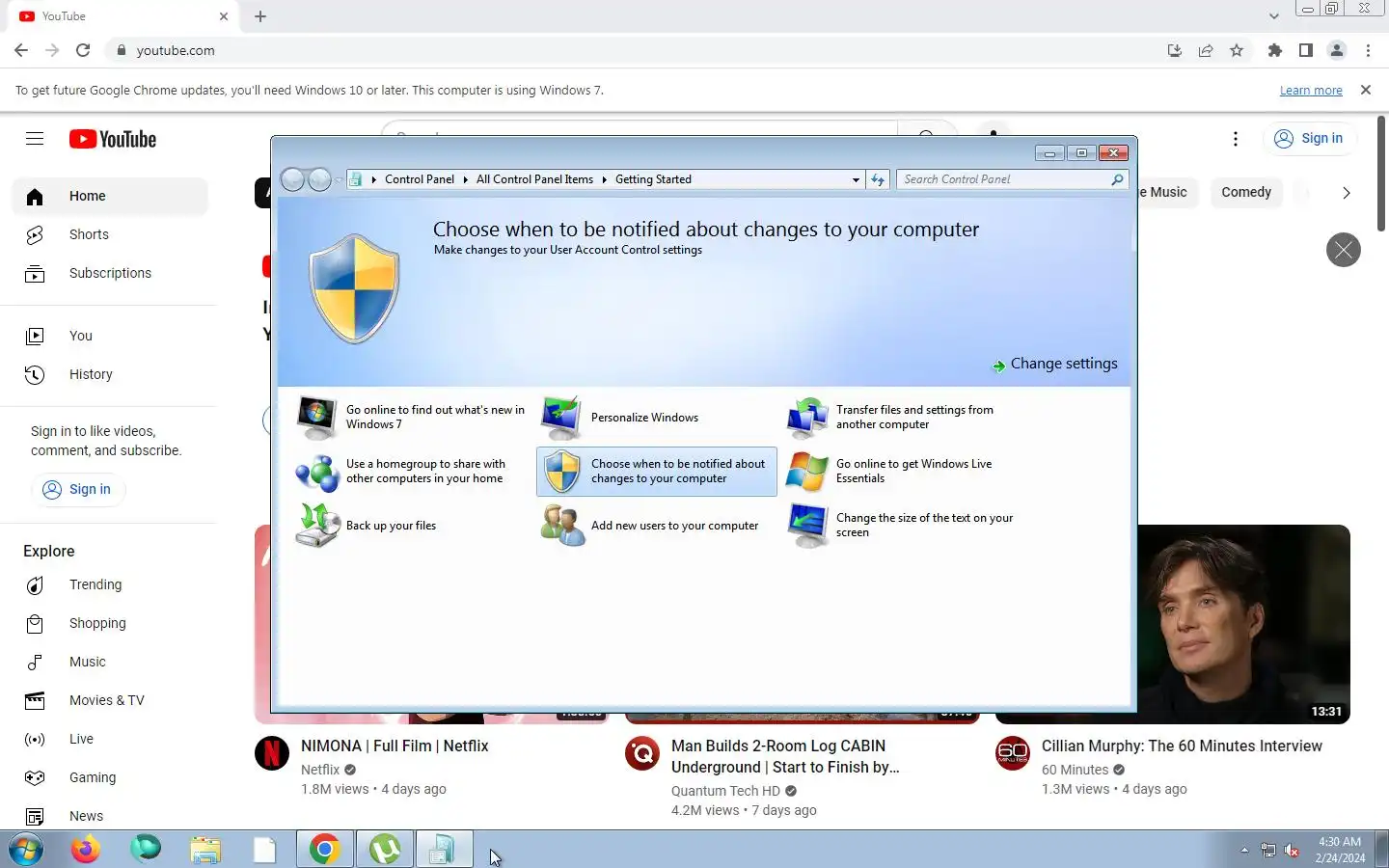1389x868 pixels.
Task: Click the YouTube page vertical scrollbar
Action: coord(1381,174)
